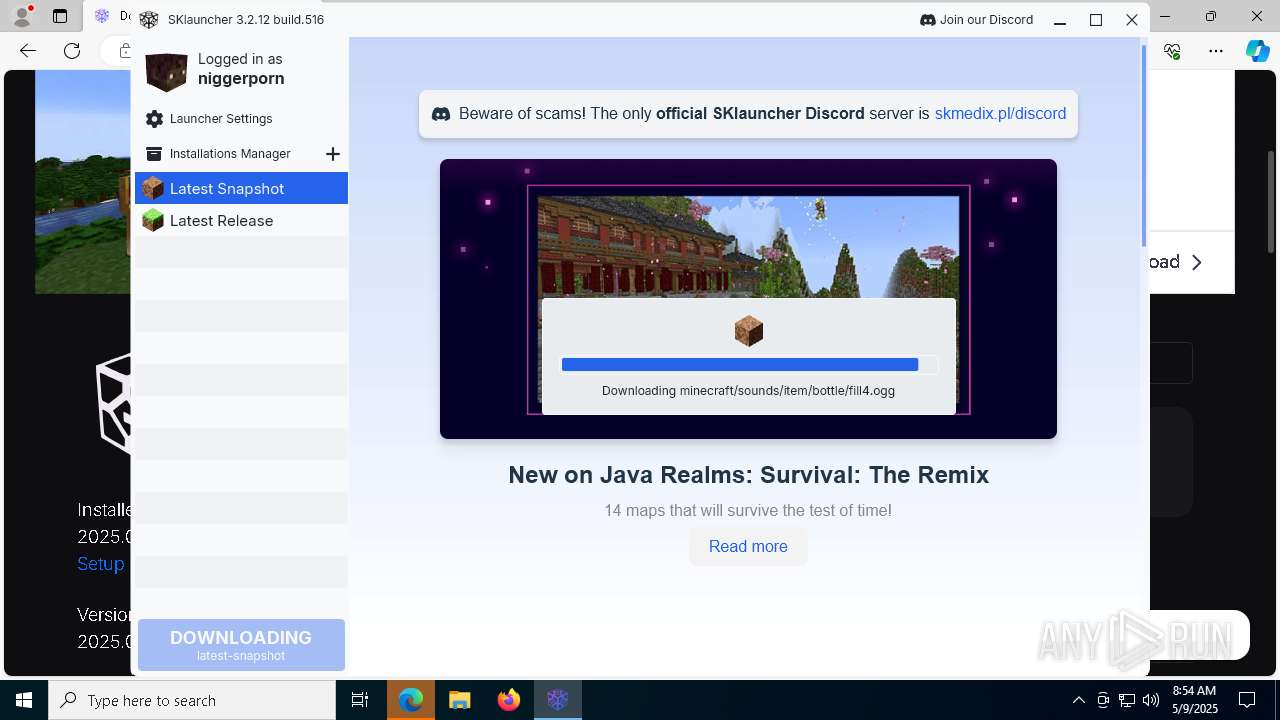
Task: Open browser tab actions icon
Action: [x=60, y=17]
